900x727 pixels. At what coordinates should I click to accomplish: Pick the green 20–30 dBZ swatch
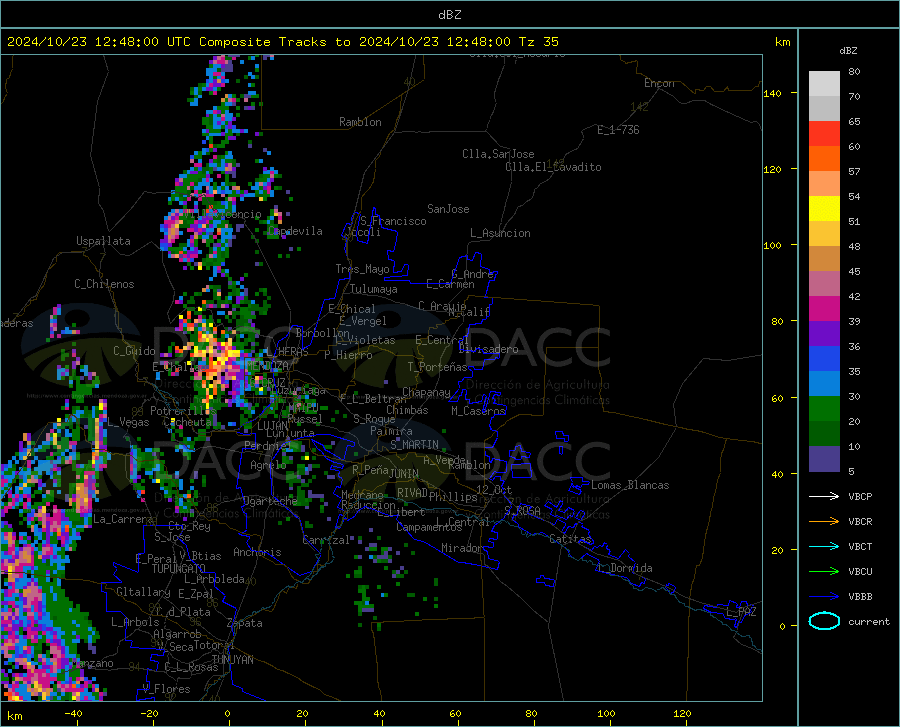click(824, 409)
